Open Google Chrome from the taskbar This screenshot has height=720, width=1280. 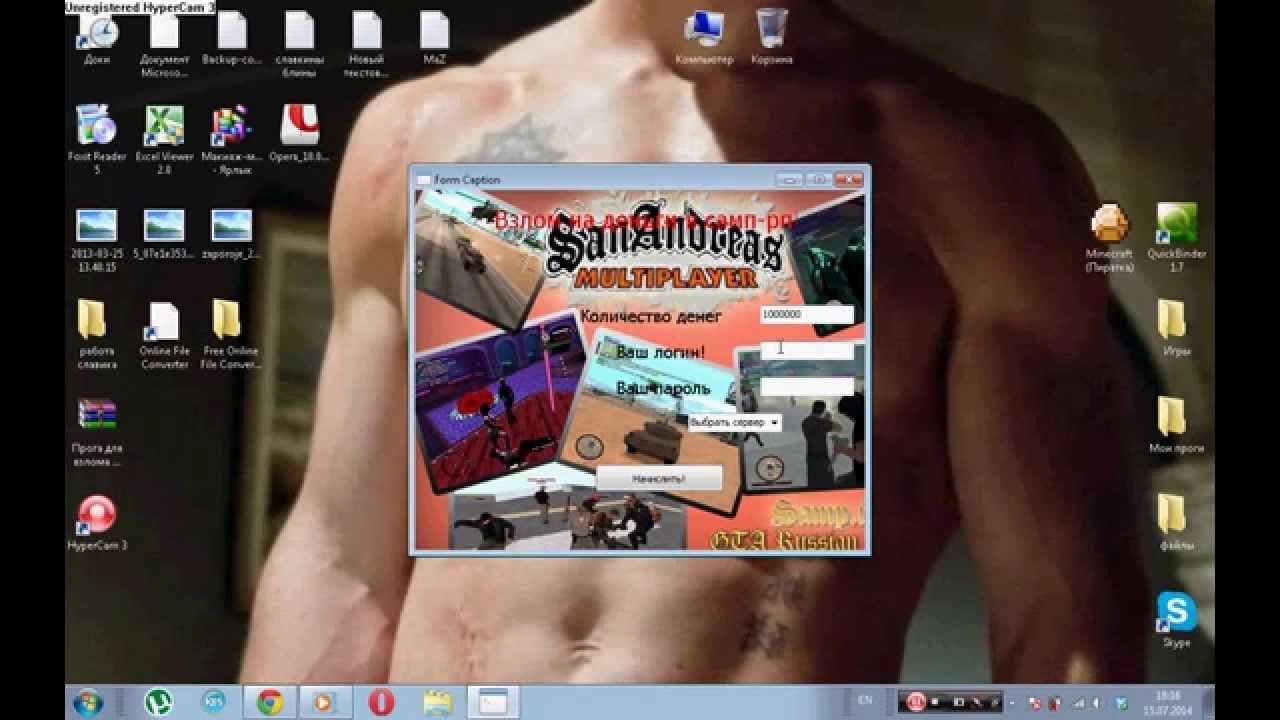(269, 702)
